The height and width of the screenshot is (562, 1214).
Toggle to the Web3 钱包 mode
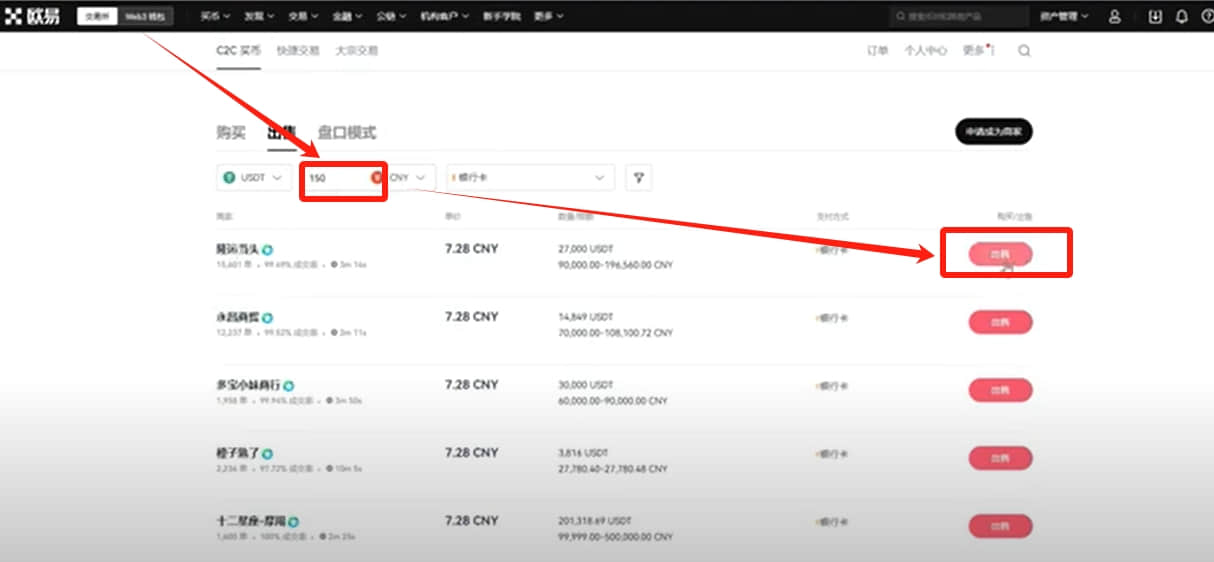click(147, 17)
